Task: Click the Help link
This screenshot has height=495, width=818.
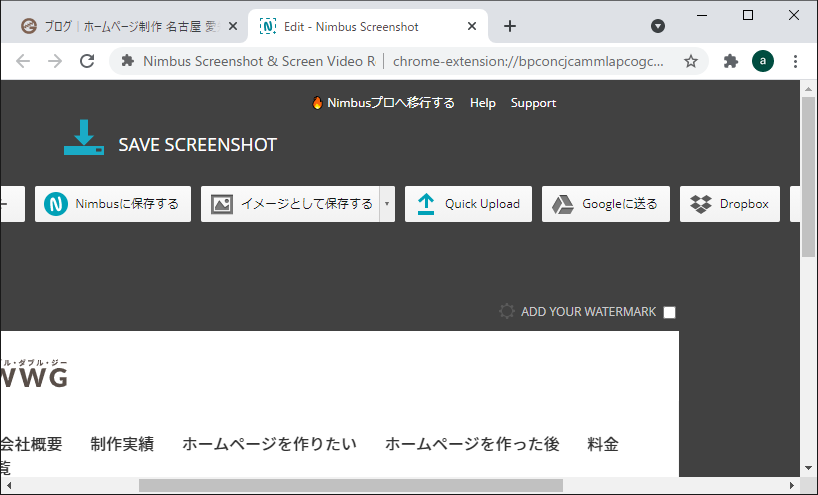Action: point(483,103)
